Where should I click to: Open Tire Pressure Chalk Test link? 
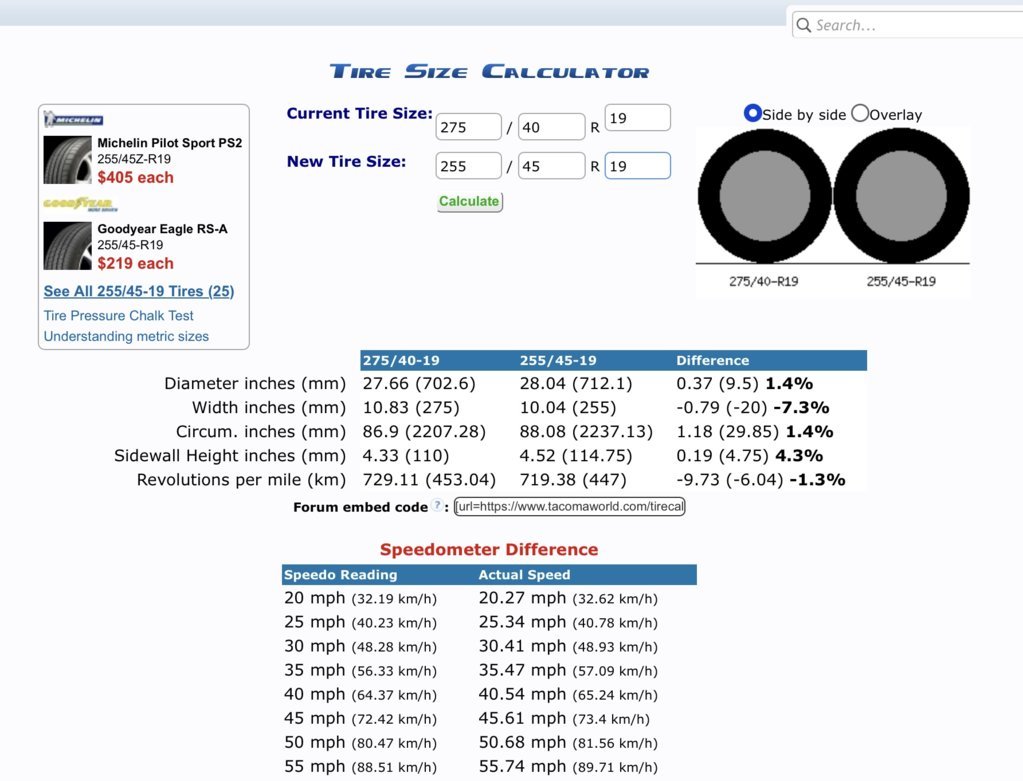[119, 316]
